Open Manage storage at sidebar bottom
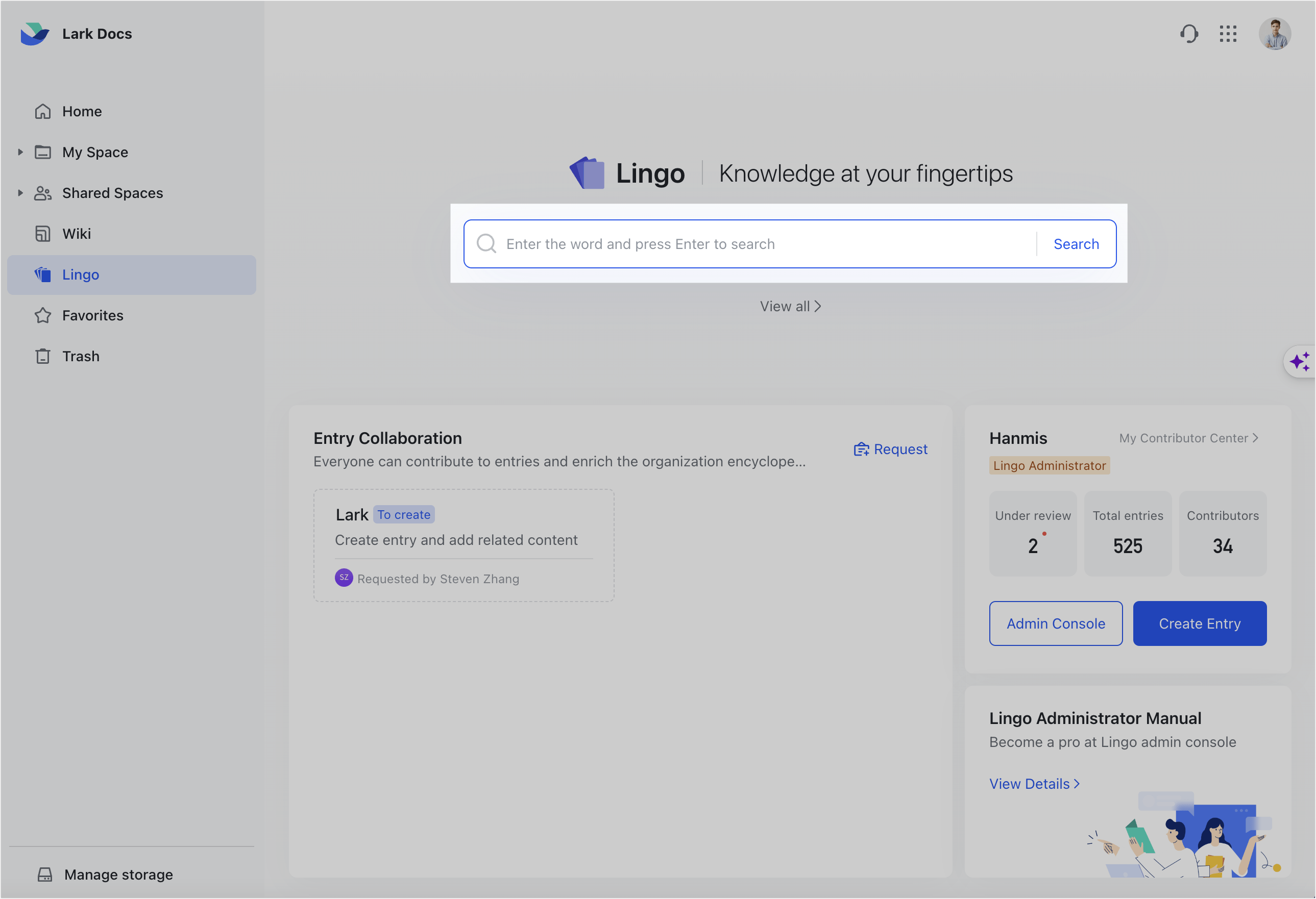Viewport: 1316px width, 899px height. (118, 874)
